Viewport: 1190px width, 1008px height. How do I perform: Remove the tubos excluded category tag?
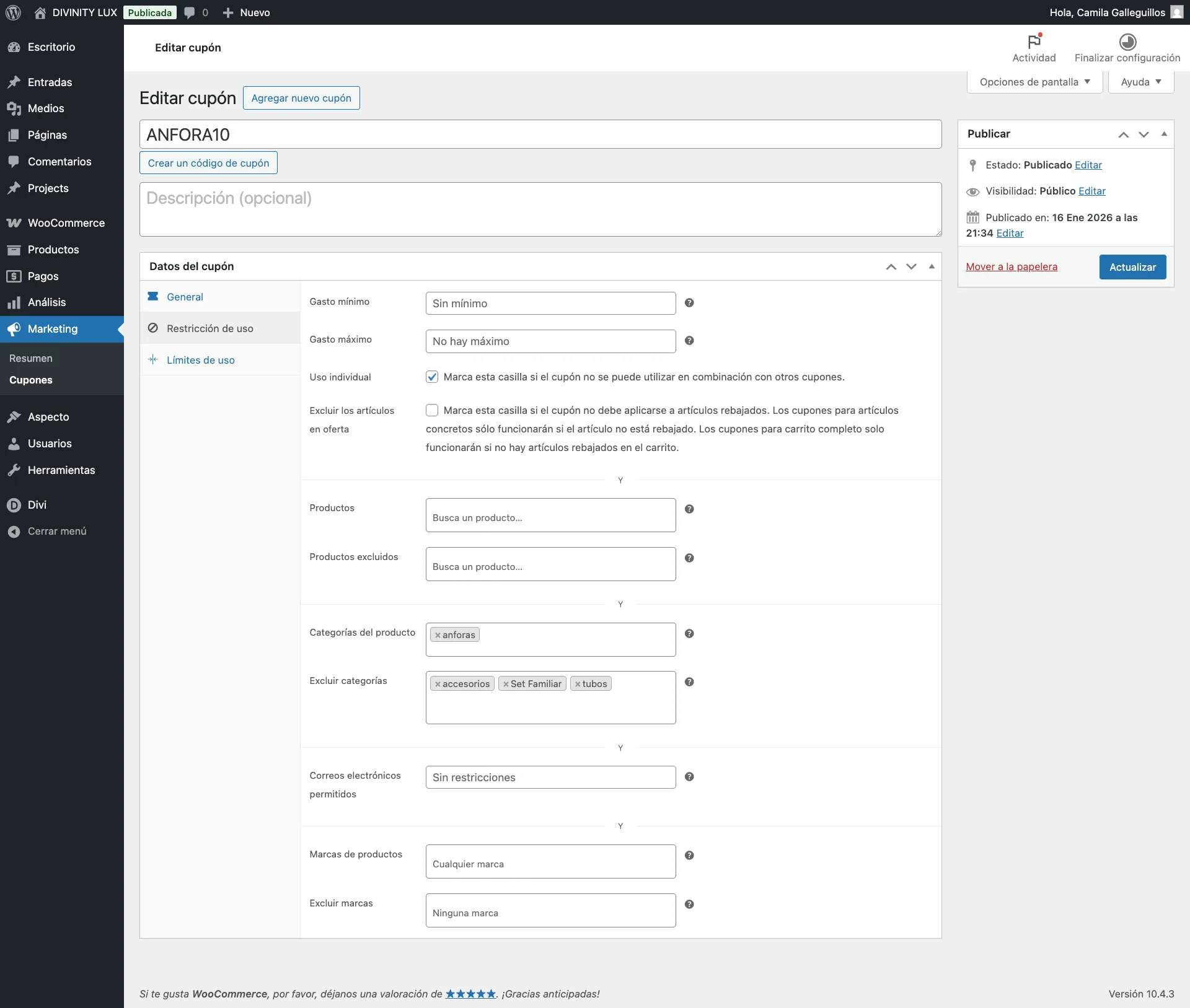(578, 684)
